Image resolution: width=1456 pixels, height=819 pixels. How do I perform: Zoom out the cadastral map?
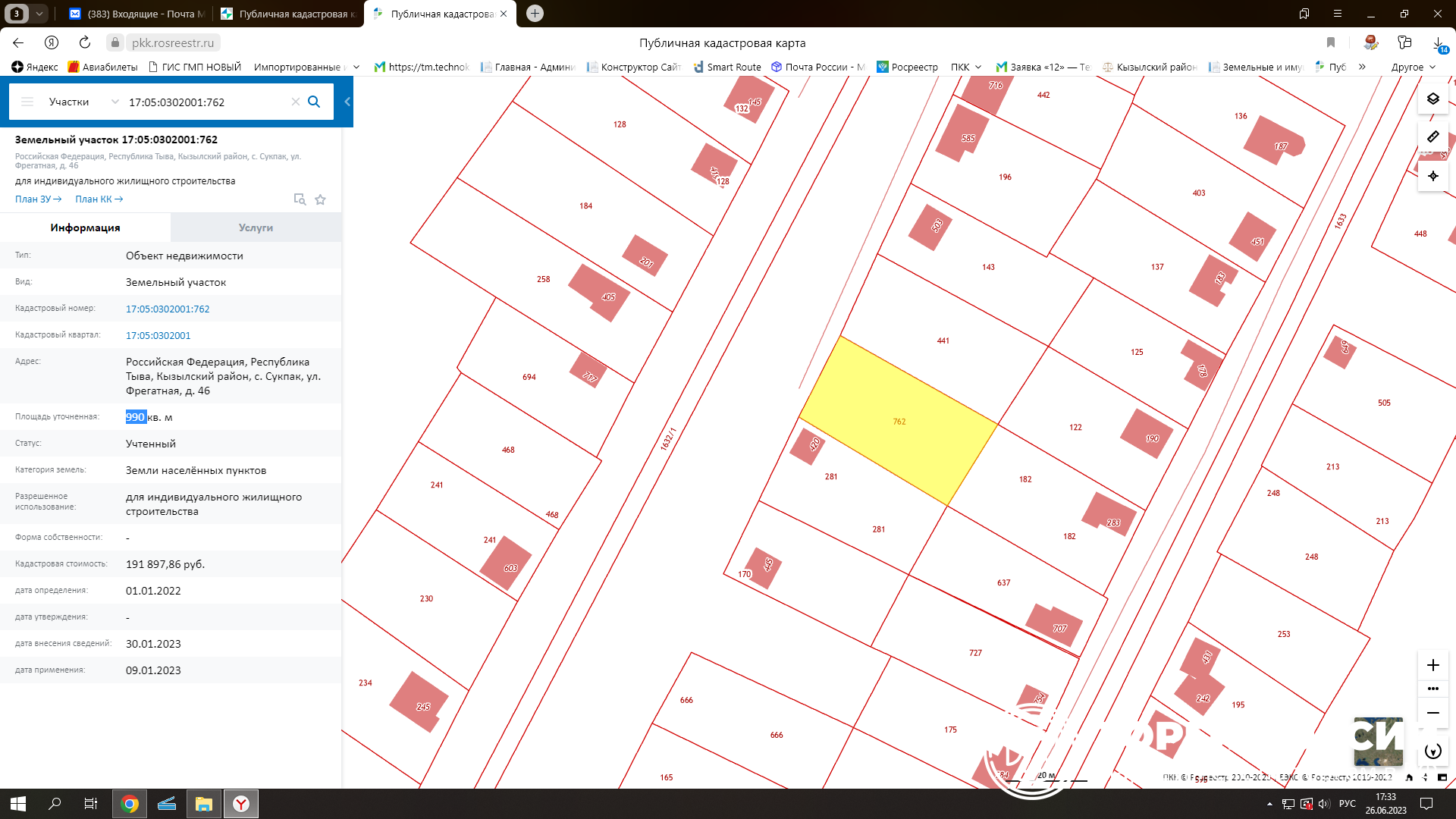pyautogui.click(x=1432, y=713)
